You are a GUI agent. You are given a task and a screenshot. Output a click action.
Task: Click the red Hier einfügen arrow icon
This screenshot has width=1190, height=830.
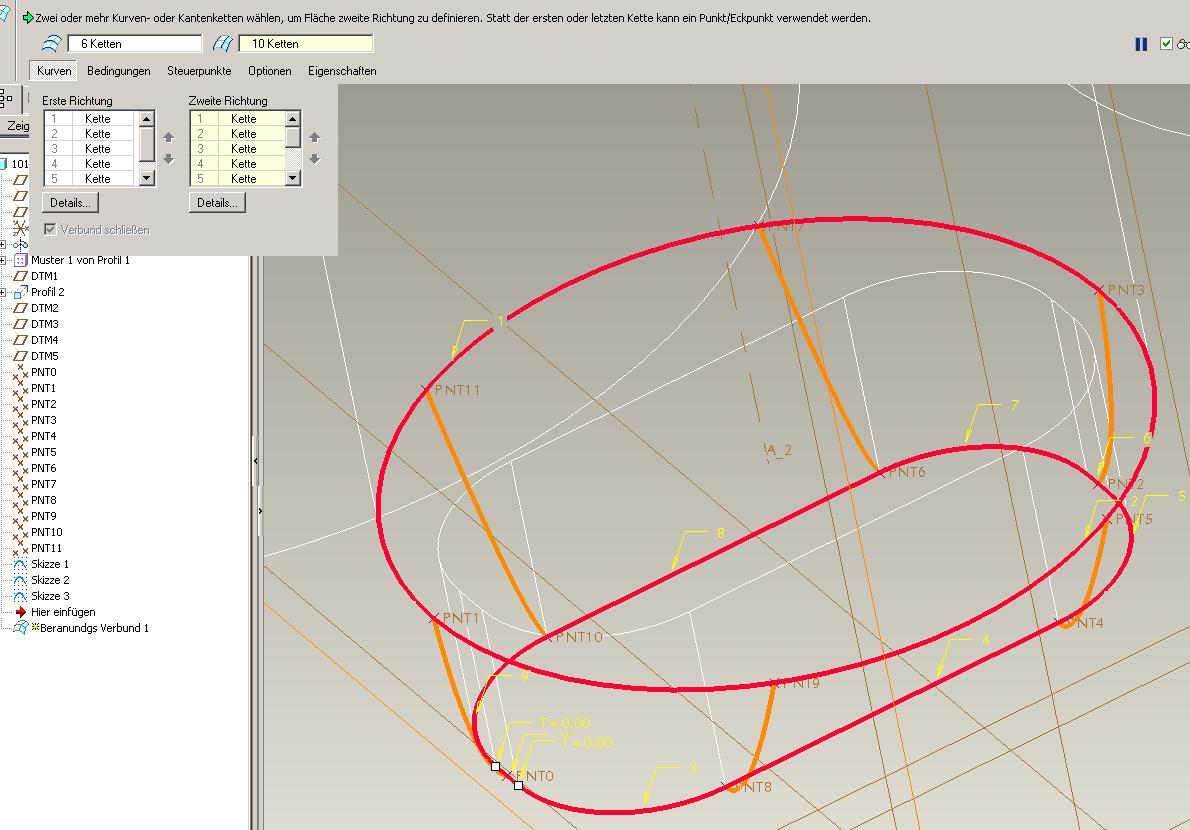point(20,611)
